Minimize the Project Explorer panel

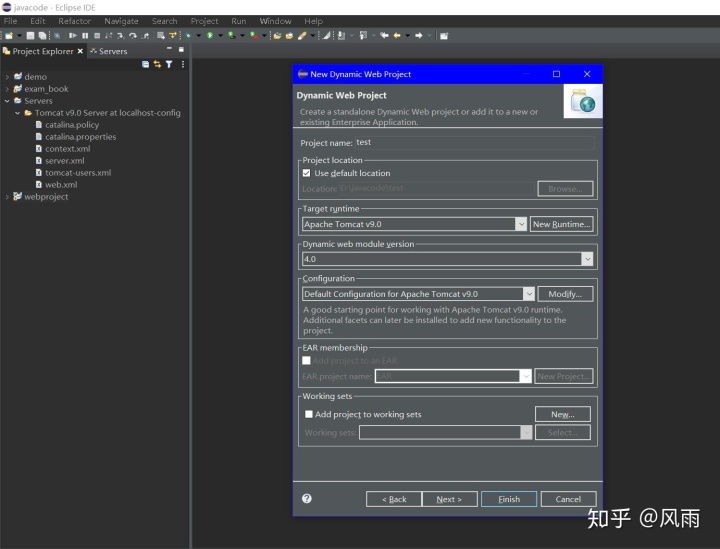169,48
